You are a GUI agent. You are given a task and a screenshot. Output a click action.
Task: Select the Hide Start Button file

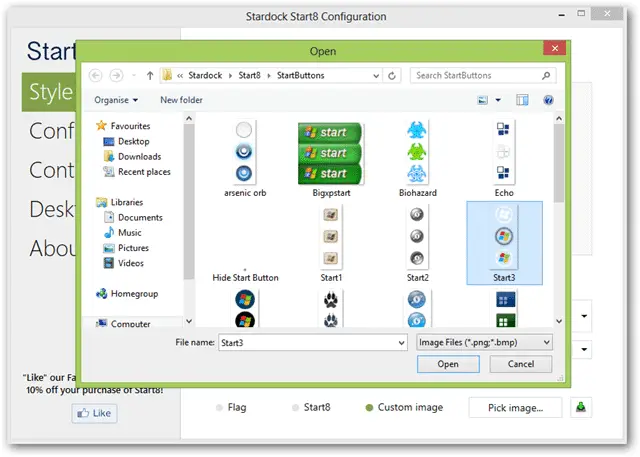245,277
